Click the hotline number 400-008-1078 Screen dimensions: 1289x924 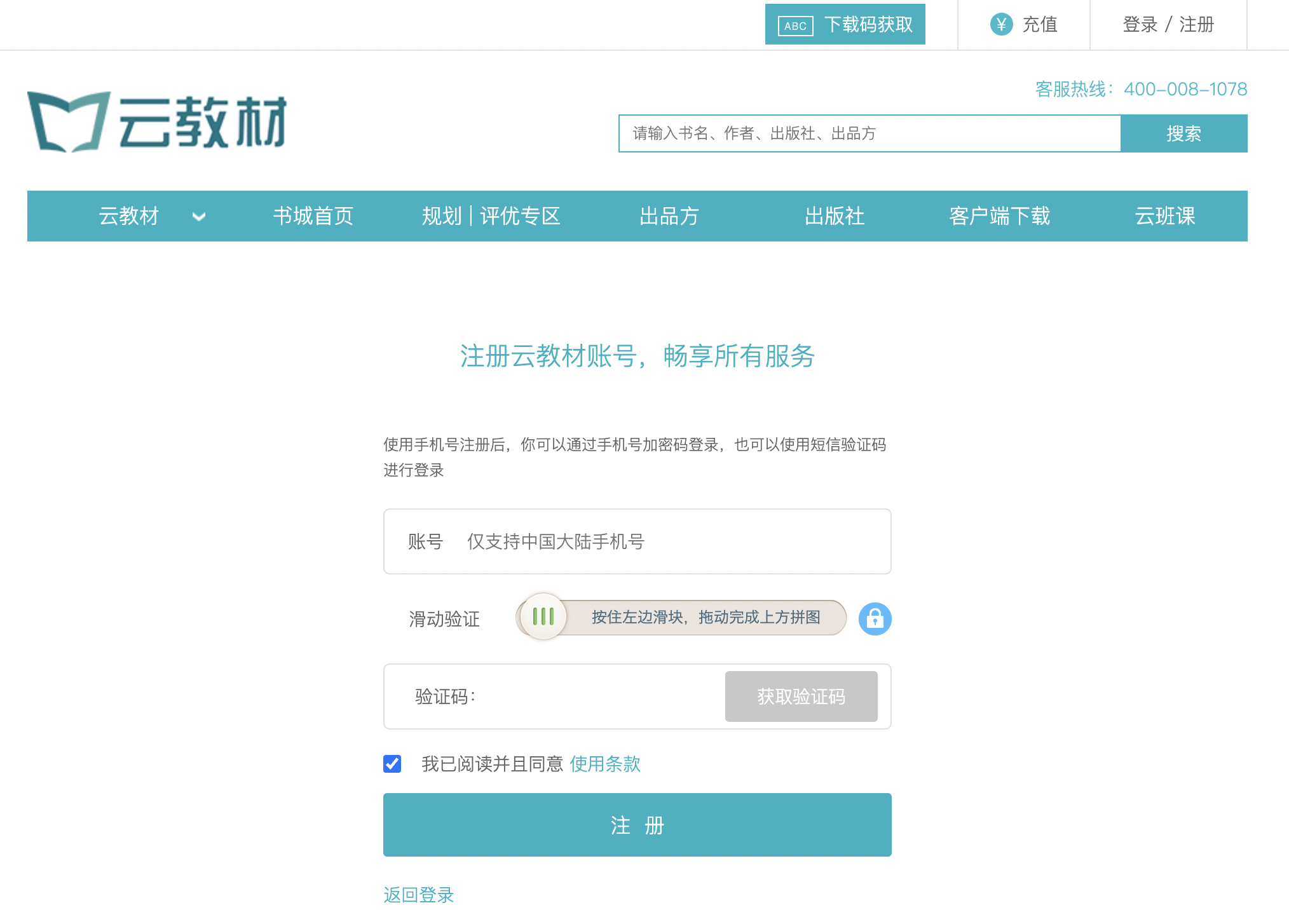(1185, 89)
